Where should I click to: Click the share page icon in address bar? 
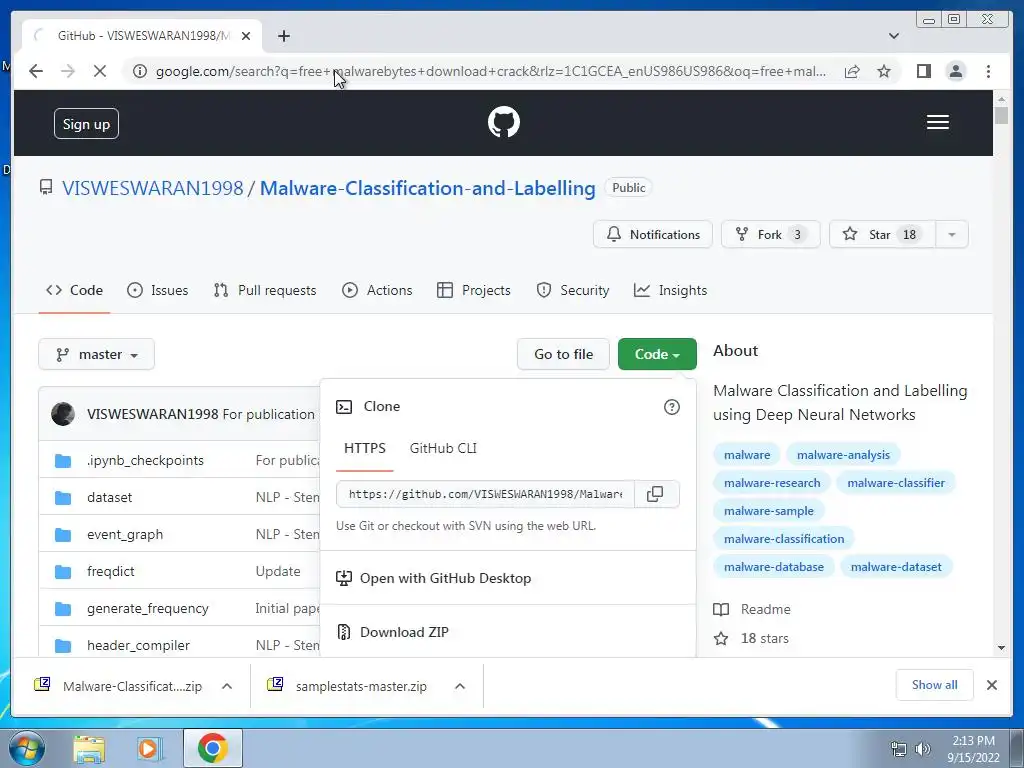[x=852, y=71]
